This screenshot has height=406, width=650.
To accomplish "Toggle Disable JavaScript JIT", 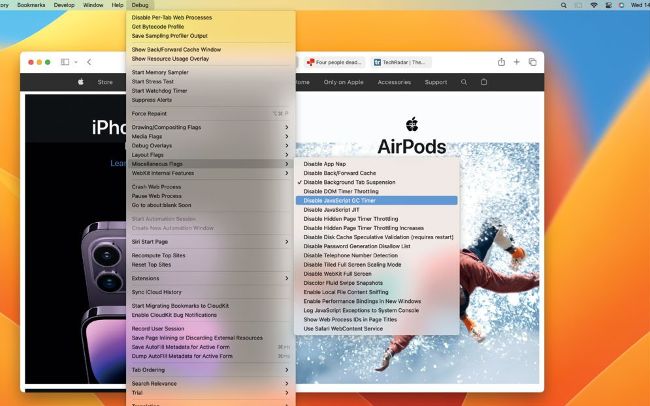I will point(377,209).
